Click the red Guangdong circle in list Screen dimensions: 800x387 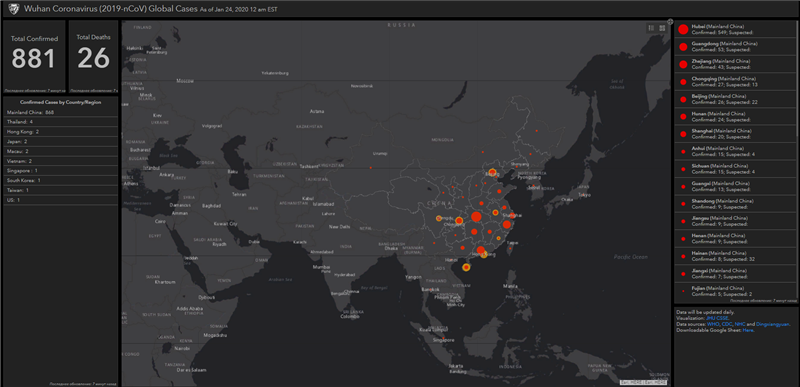(x=683, y=47)
